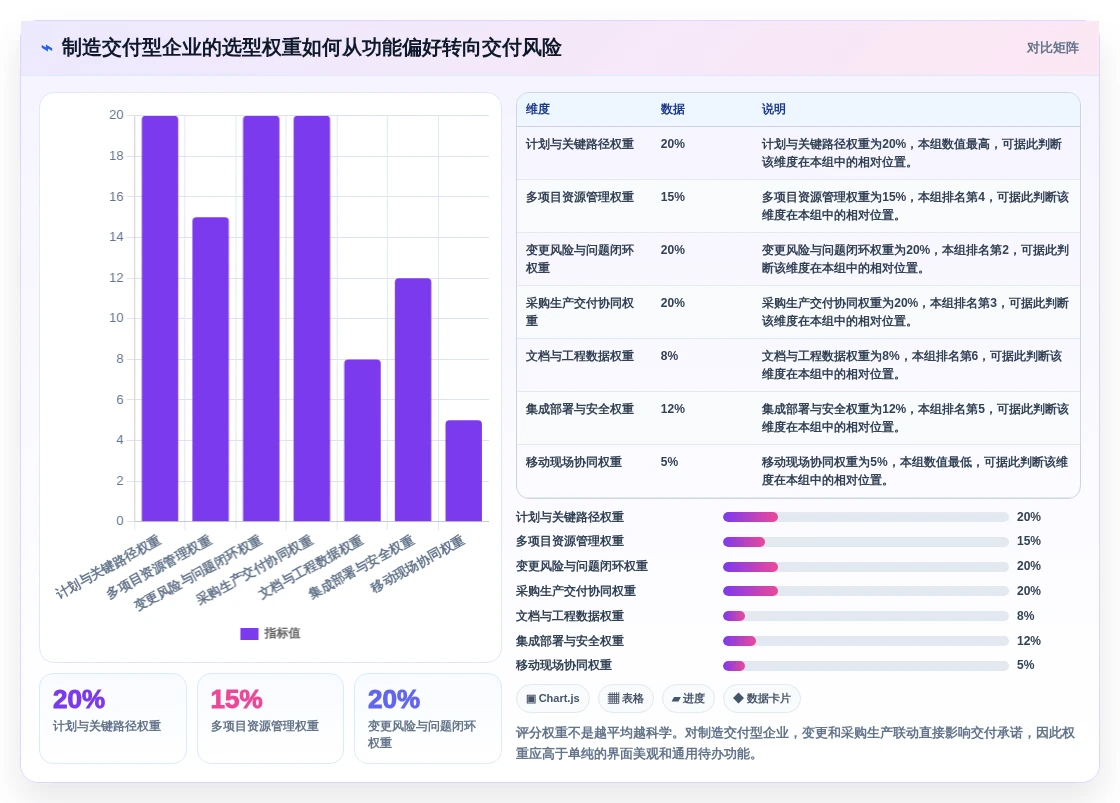
Task: Click the description mentioning 本组数值最低
Action: pos(915,472)
